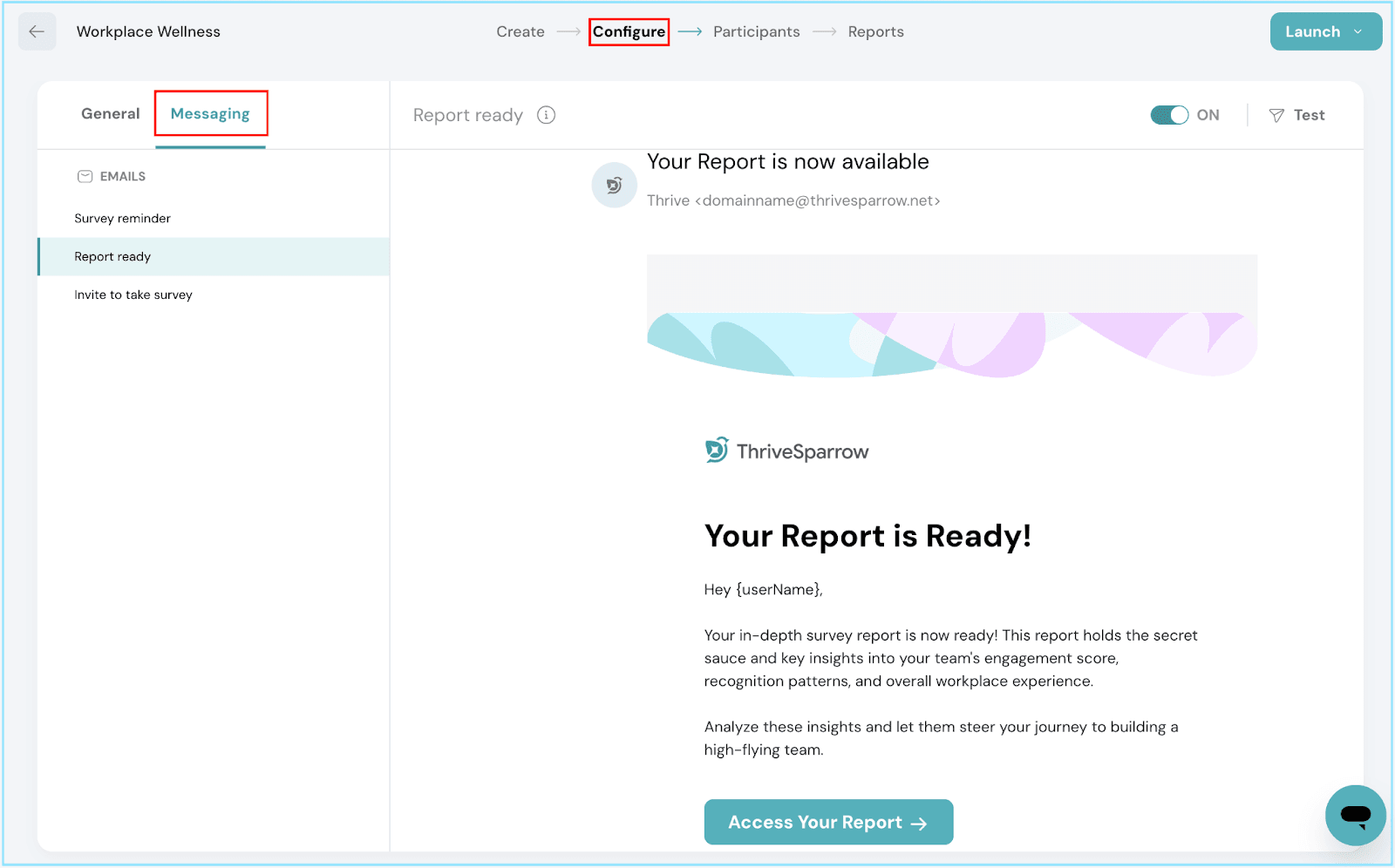The image size is (1395, 868).
Task: Select the Messaging tab
Action: pyautogui.click(x=210, y=114)
